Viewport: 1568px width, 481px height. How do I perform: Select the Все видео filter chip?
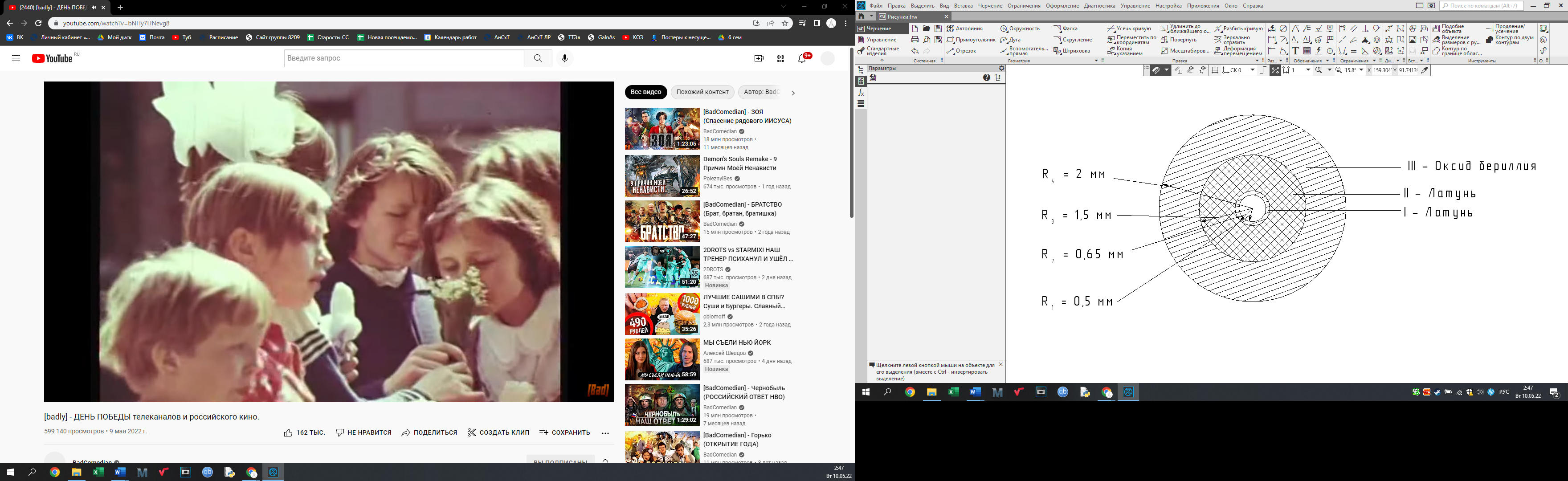click(646, 92)
